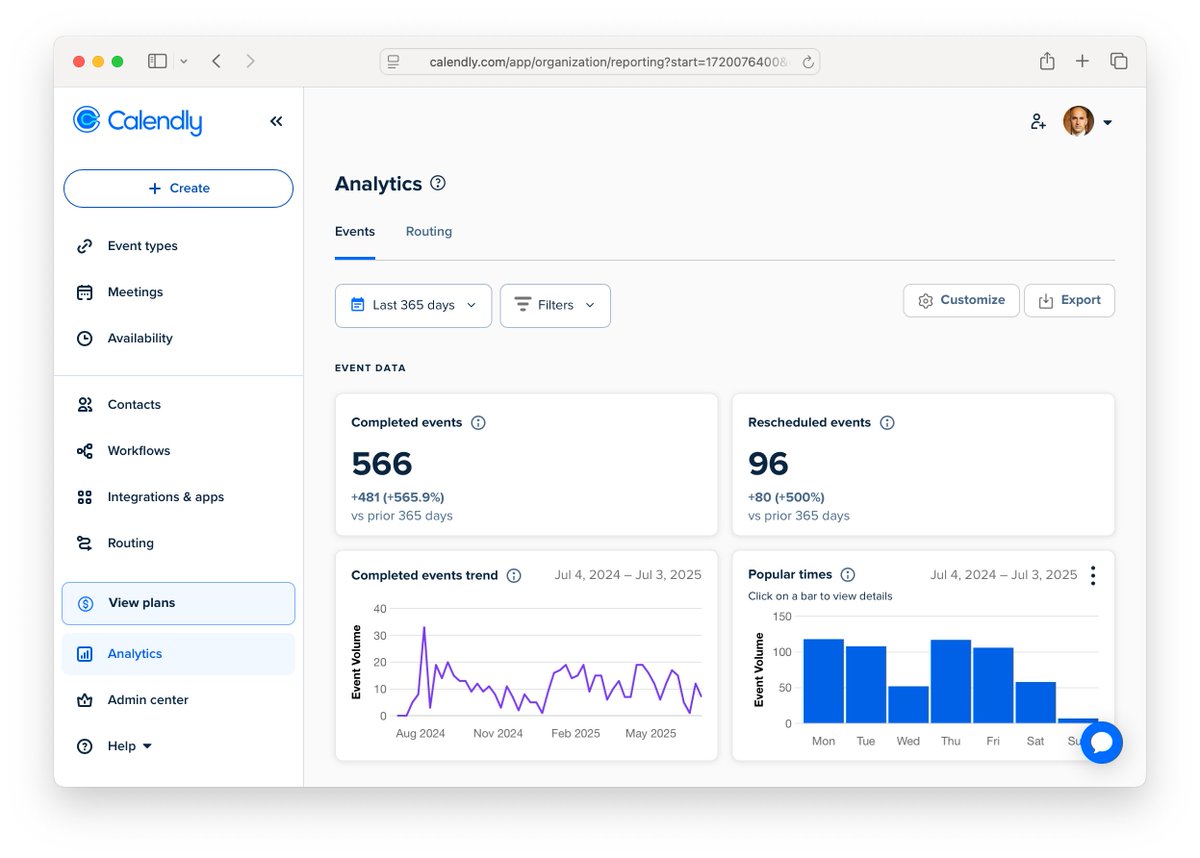Click the browser sidebar toggle icon
Image resolution: width=1200 pixels, height=858 pixels.
pyautogui.click(x=157, y=61)
